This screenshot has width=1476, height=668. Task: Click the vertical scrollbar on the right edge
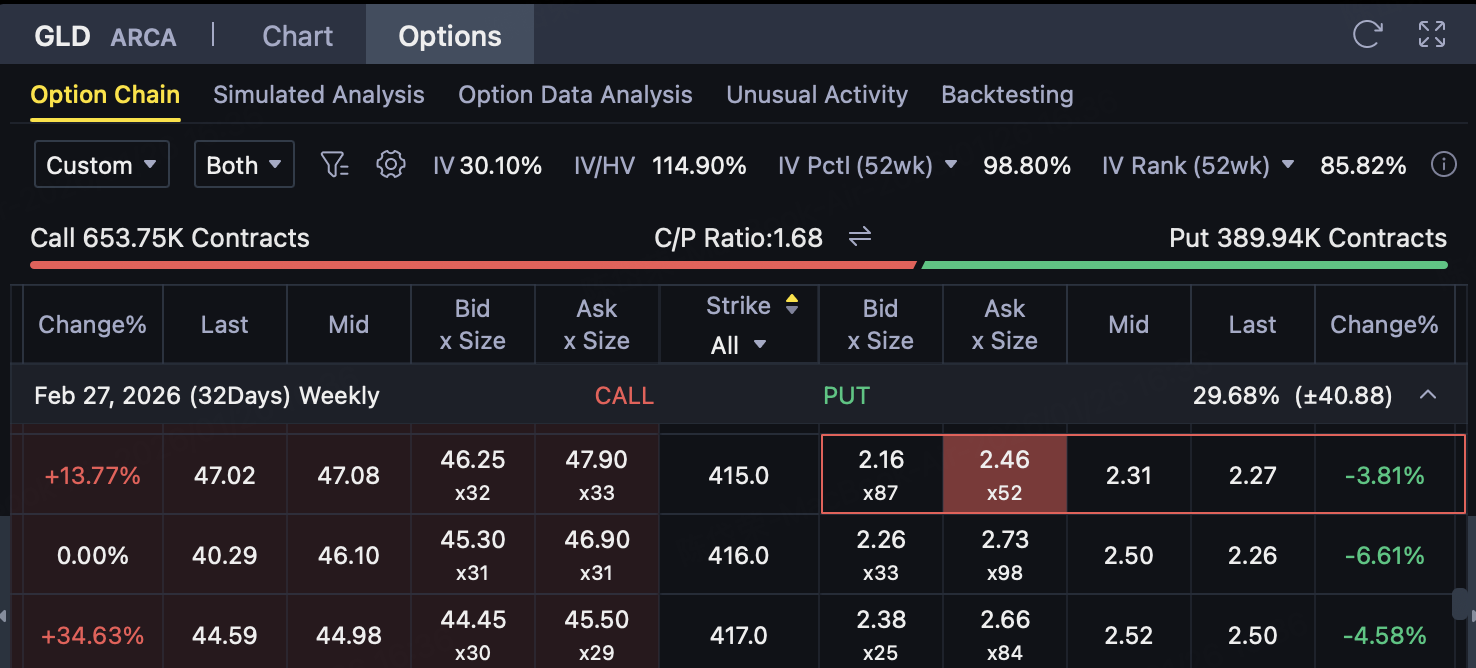tap(1461, 605)
